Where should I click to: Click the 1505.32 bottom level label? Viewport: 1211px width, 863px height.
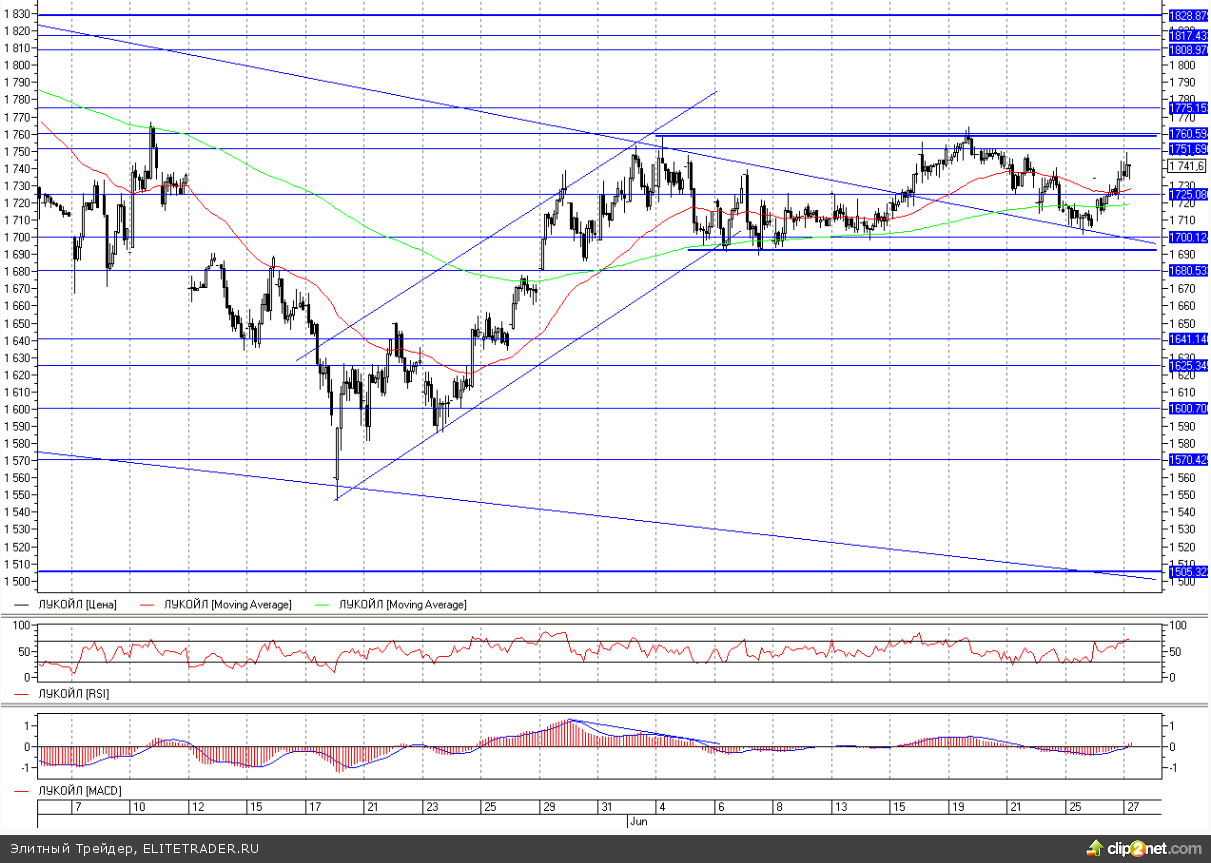pyautogui.click(x=1188, y=572)
